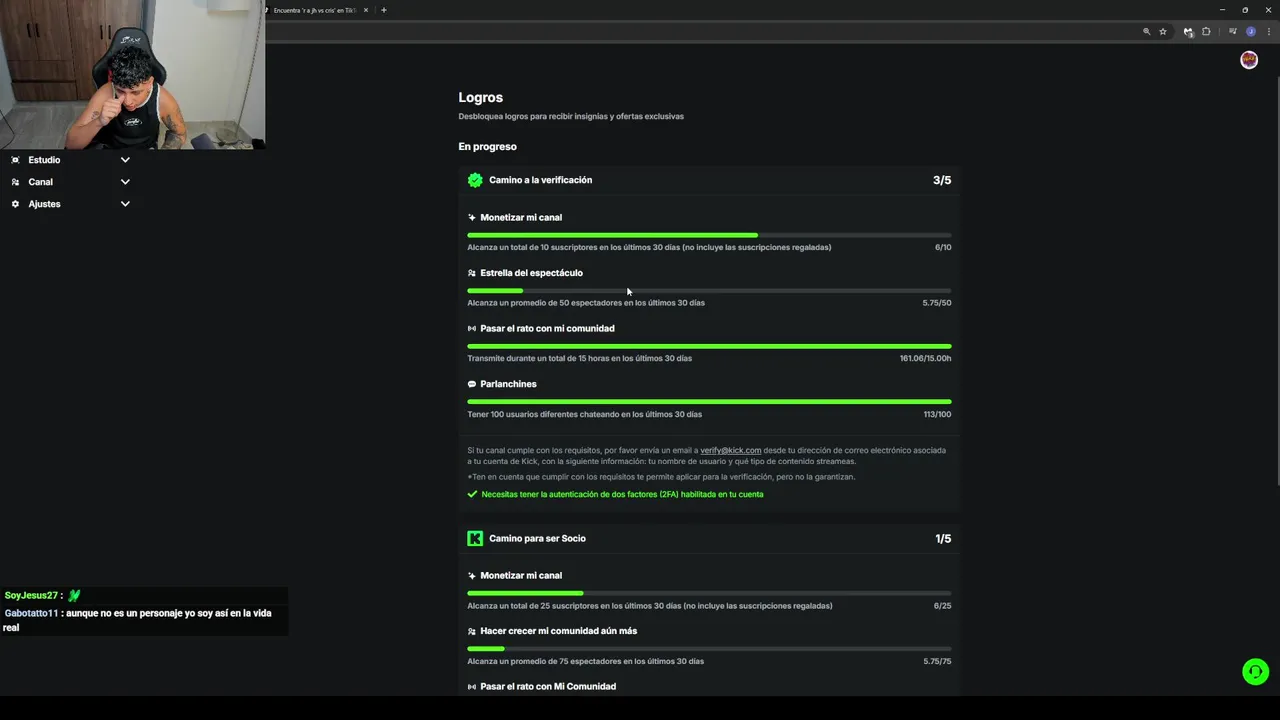
Task: Expand the Canal sidebar menu
Action: coord(125,182)
